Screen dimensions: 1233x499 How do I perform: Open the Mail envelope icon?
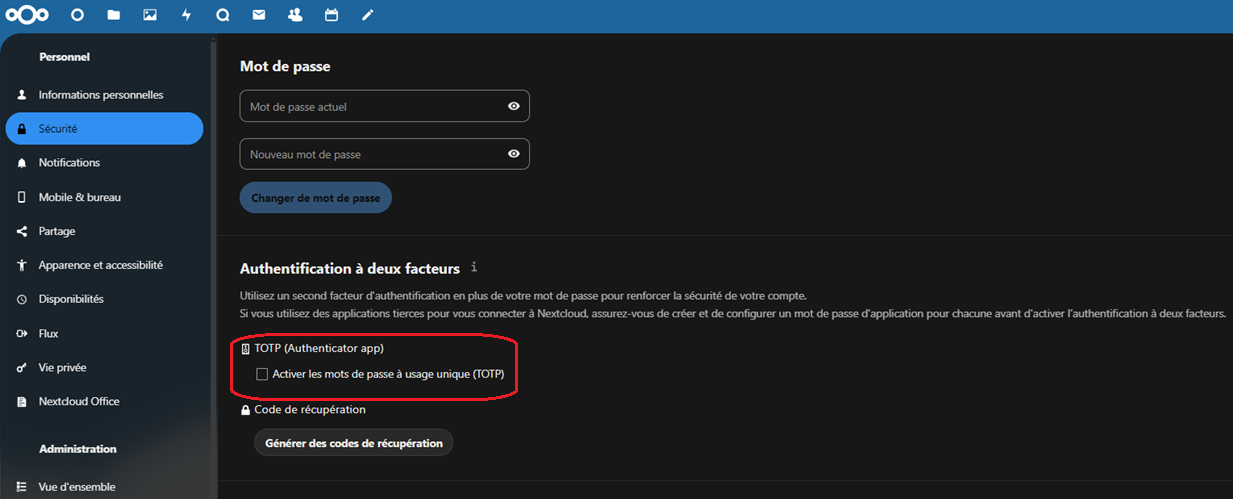click(258, 15)
